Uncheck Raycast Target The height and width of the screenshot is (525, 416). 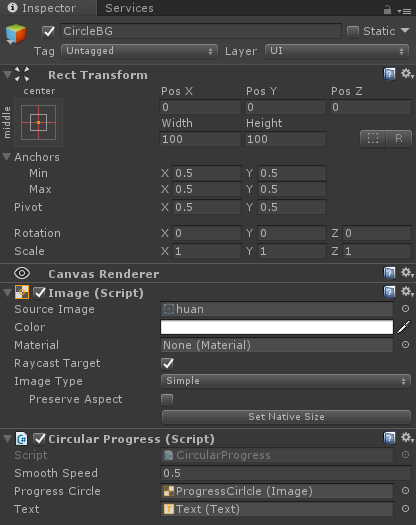click(167, 364)
